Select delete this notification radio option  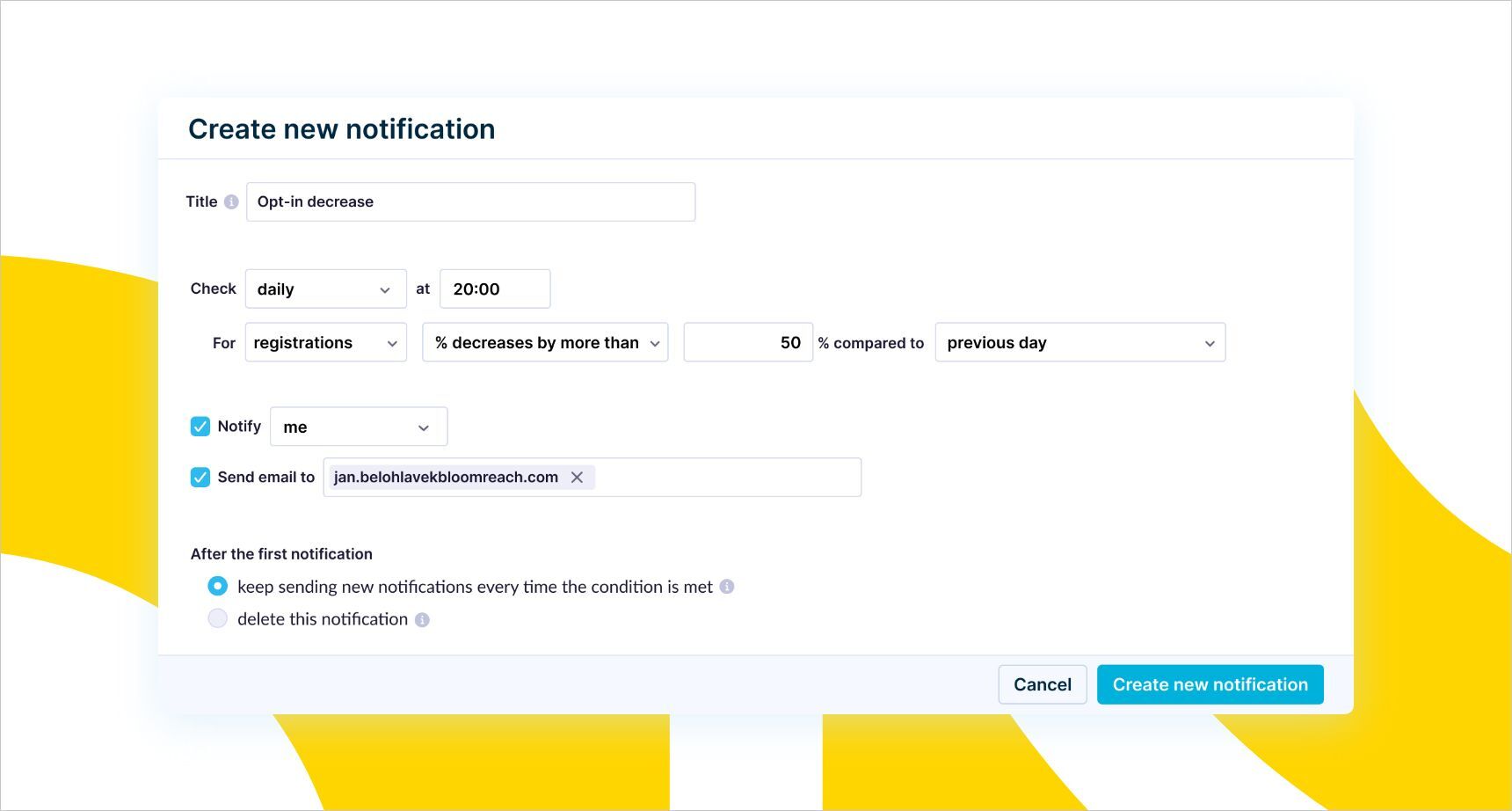(217, 618)
